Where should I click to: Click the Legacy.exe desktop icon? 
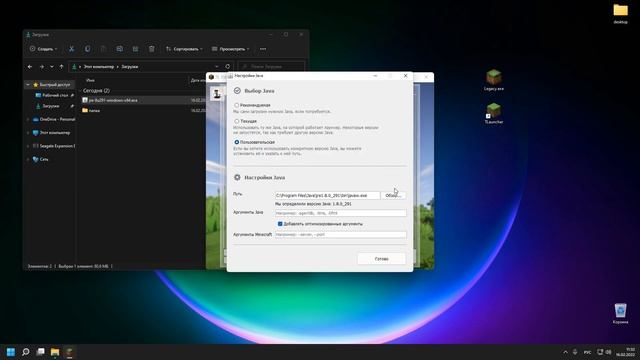tap(494, 80)
